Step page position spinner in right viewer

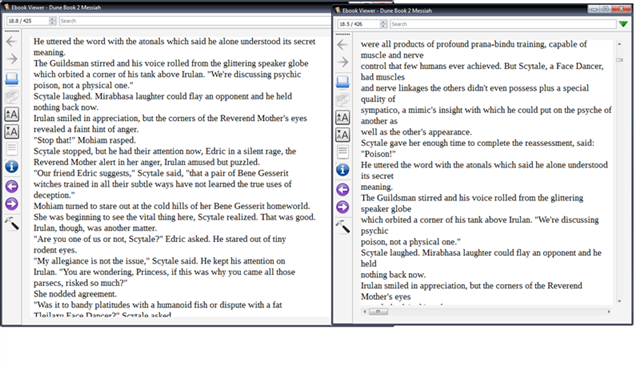383,24
